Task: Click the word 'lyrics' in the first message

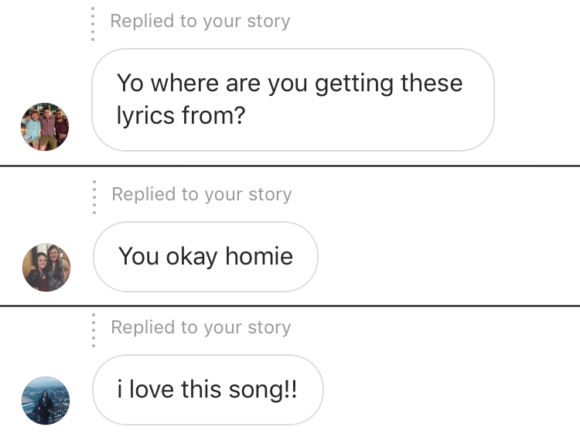Action: tap(145, 116)
